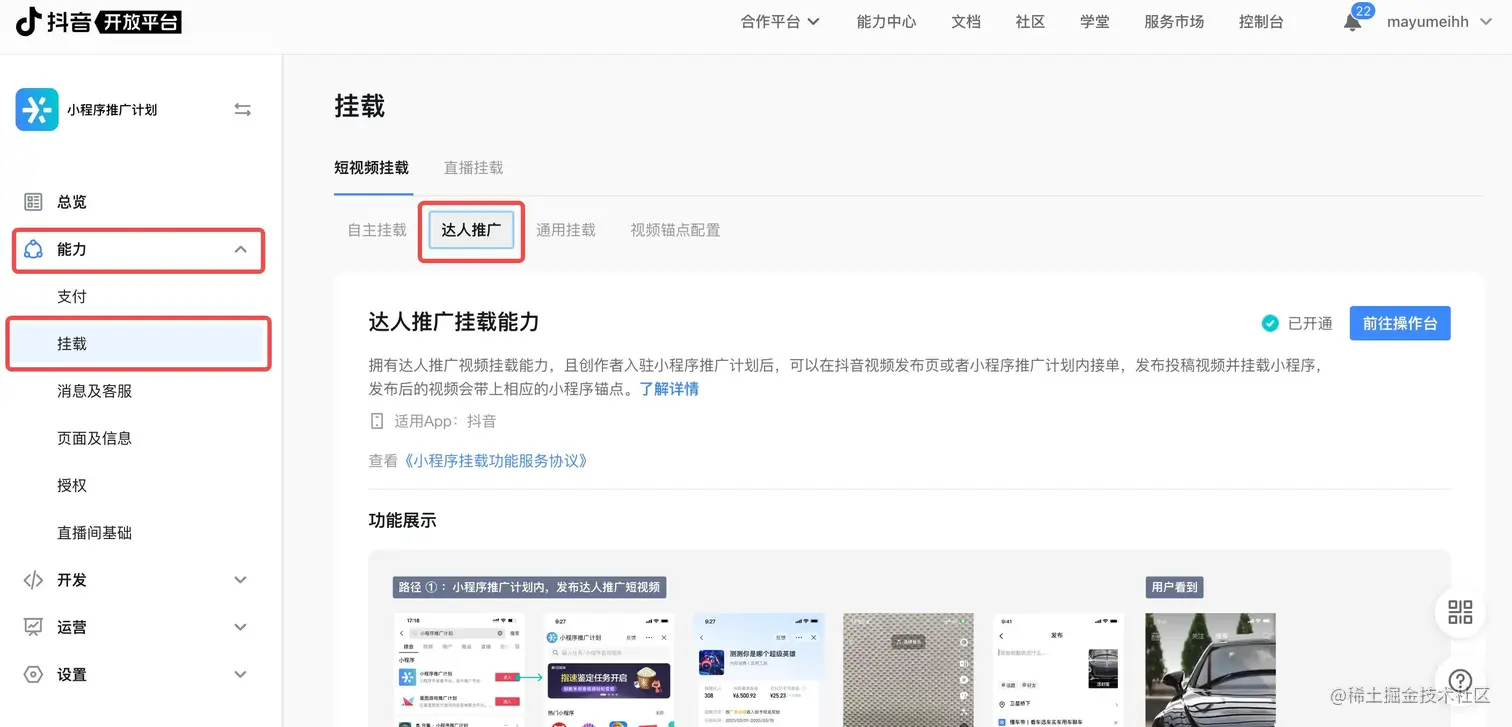
Task: Click the 用户看到 label
Action: 1175,587
